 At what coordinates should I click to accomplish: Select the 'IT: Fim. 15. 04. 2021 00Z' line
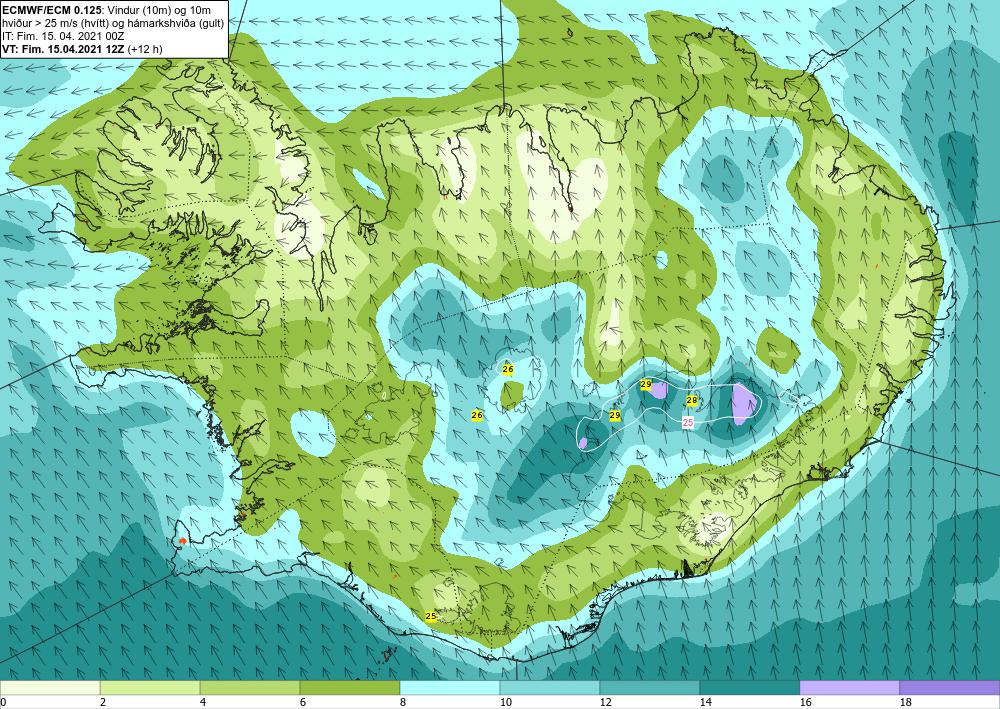click(x=64, y=36)
